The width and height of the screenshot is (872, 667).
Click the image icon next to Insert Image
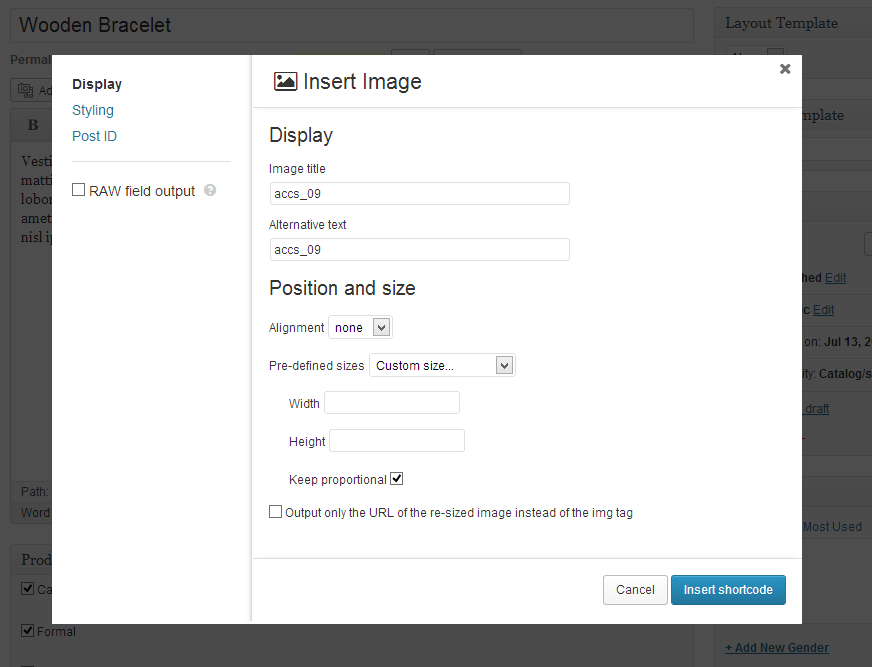[285, 82]
